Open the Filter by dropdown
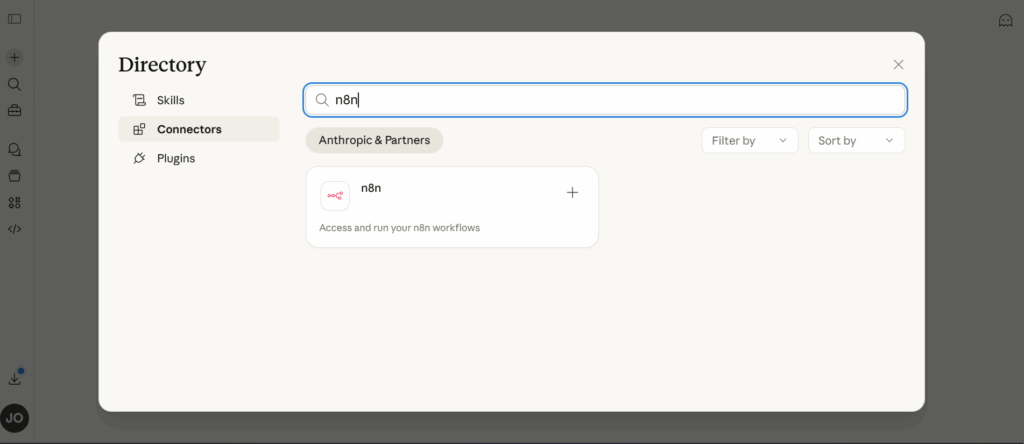This screenshot has height=444, width=1024. (x=749, y=141)
